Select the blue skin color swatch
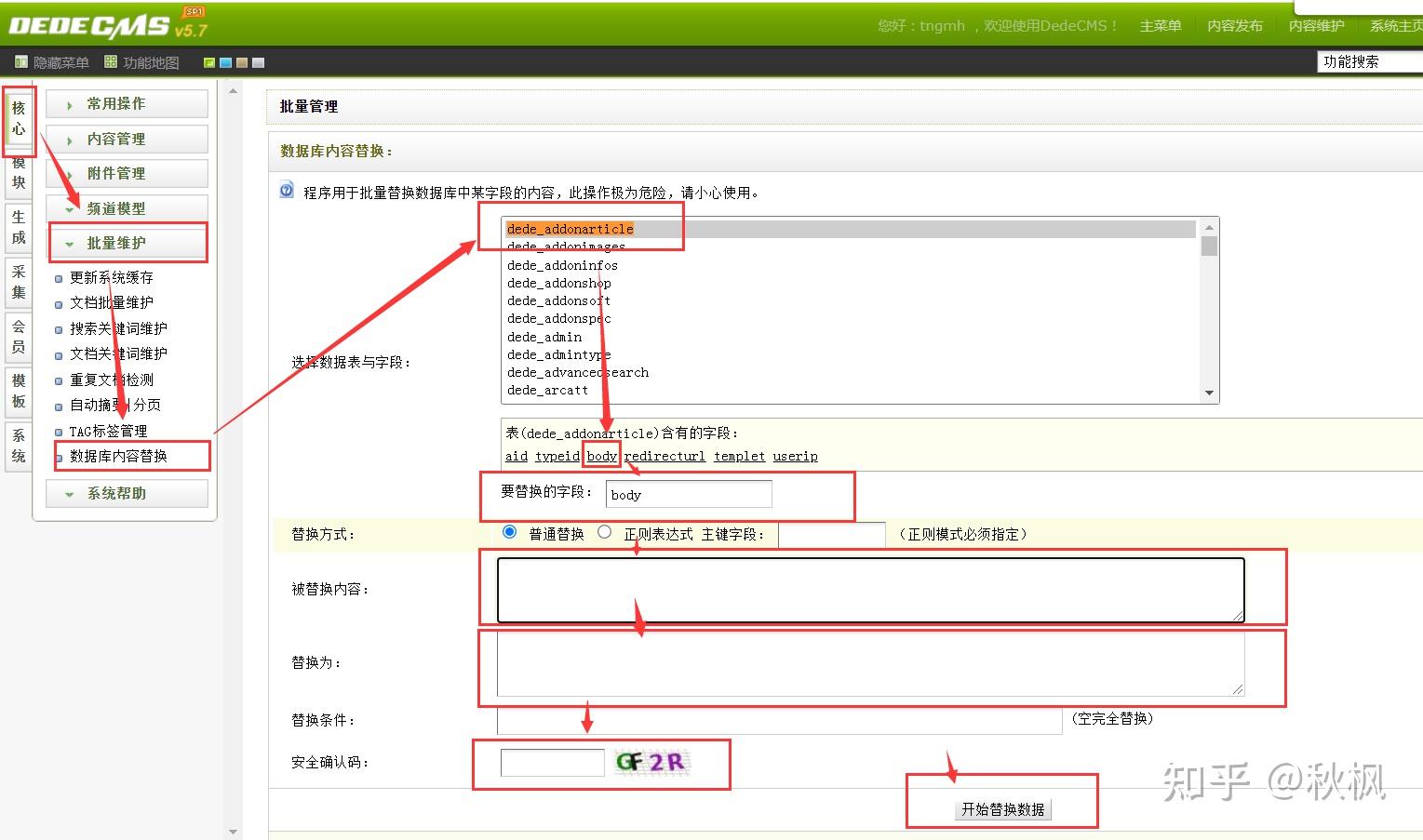 [x=225, y=62]
